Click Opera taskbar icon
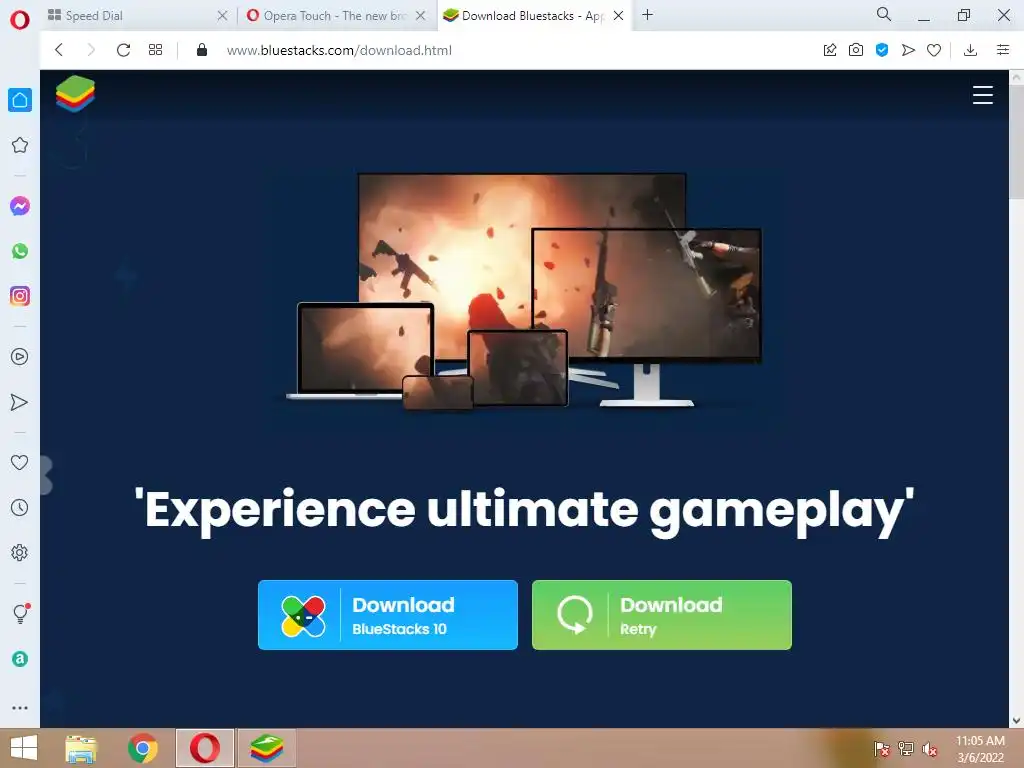The width and height of the screenshot is (1024, 768). tap(204, 748)
